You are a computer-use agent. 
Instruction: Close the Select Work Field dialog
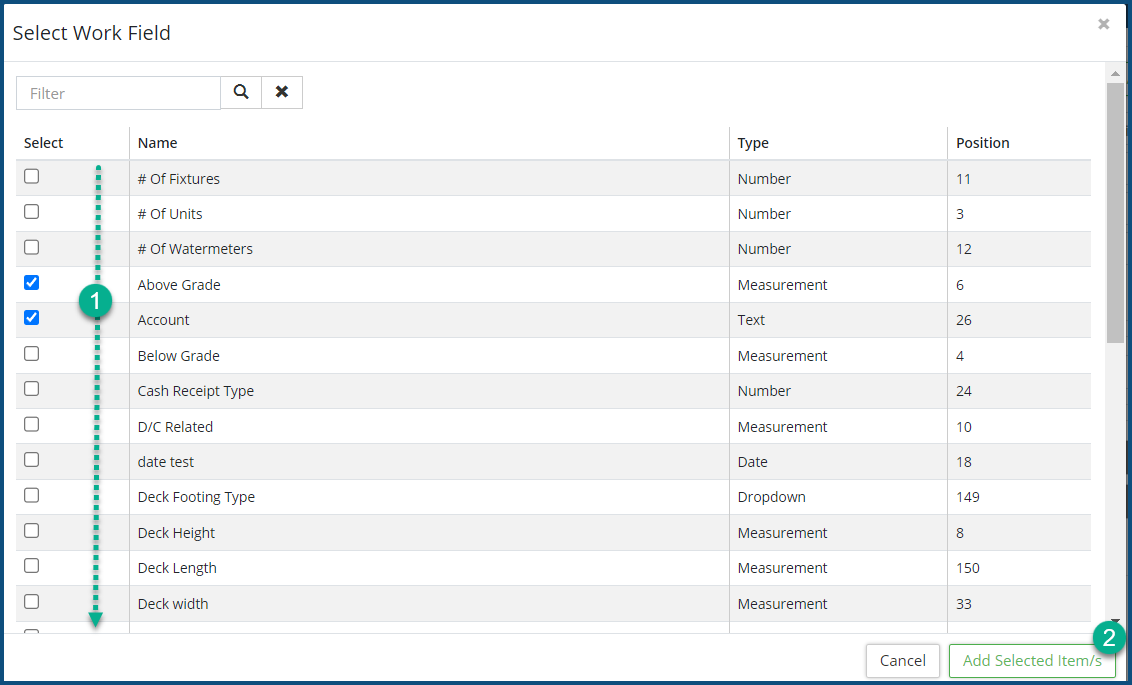pyautogui.click(x=1103, y=24)
